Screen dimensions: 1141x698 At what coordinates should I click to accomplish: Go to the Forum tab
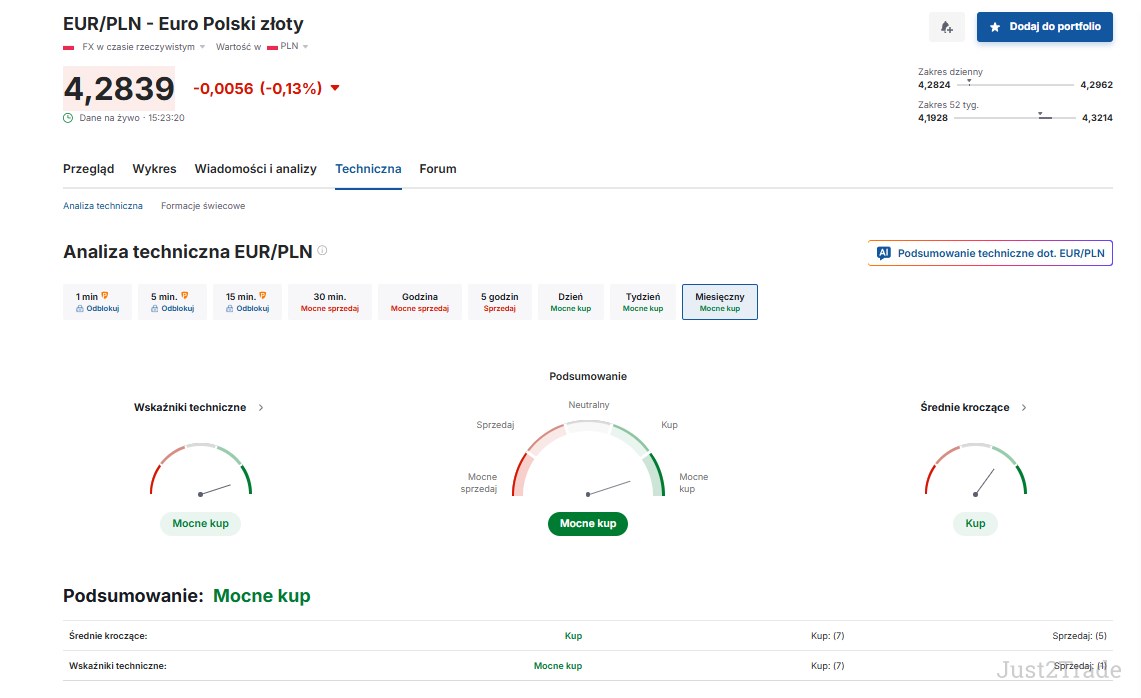[438, 169]
